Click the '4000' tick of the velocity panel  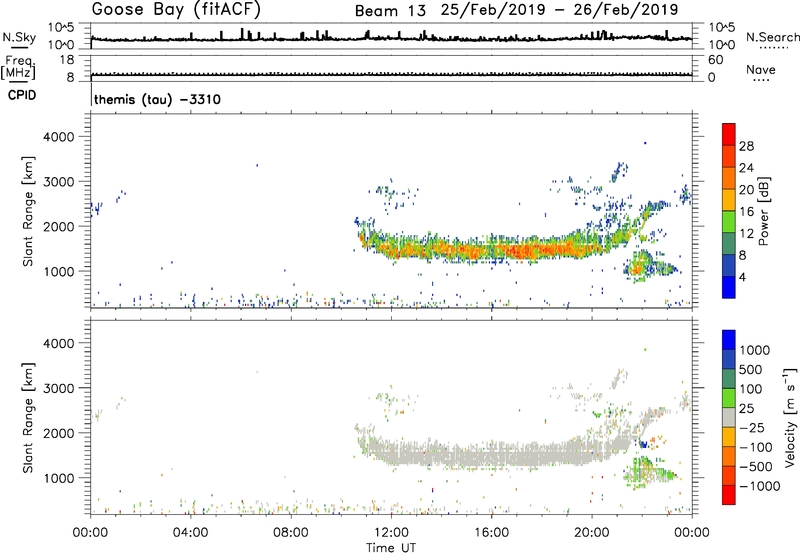click(59, 343)
